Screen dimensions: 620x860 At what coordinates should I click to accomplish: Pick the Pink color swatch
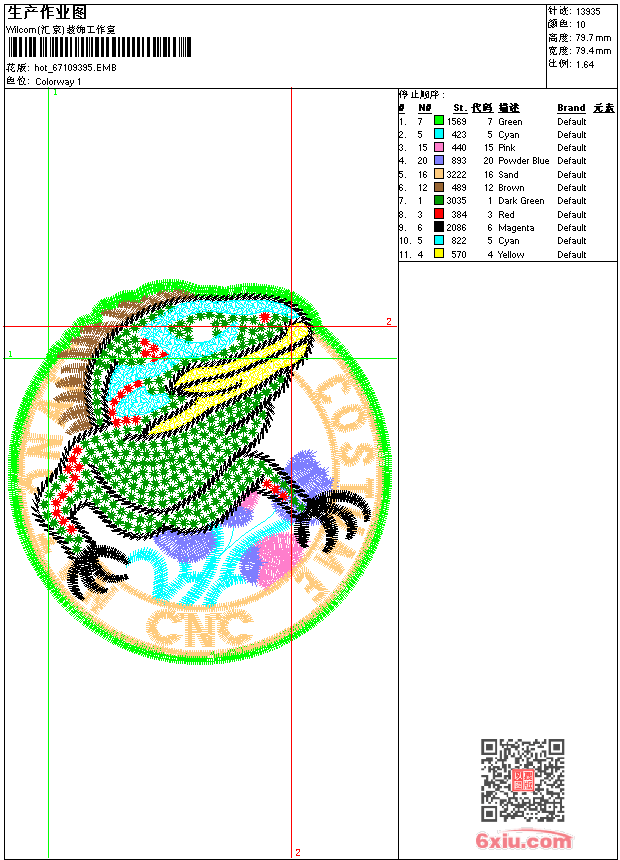439,147
